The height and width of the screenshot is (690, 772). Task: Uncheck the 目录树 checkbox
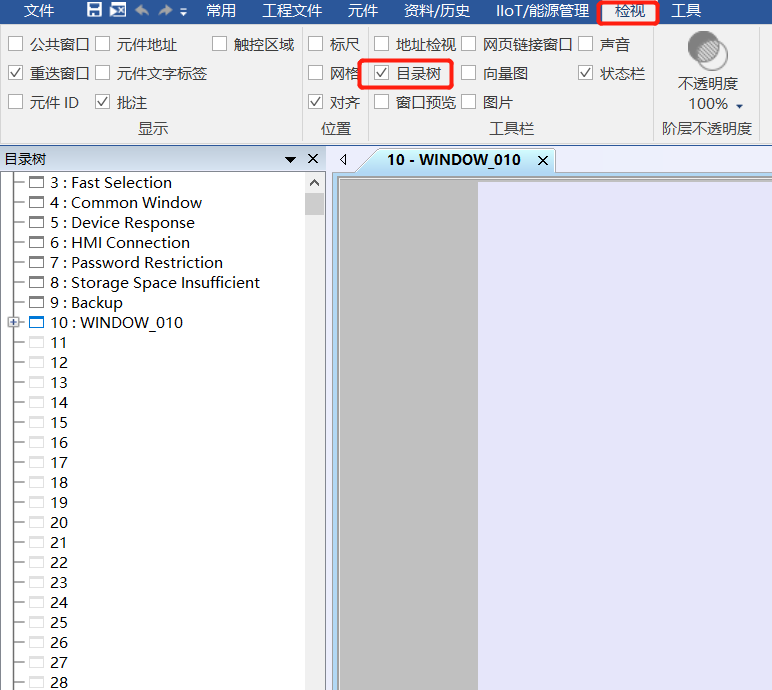(x=381, y=73)
